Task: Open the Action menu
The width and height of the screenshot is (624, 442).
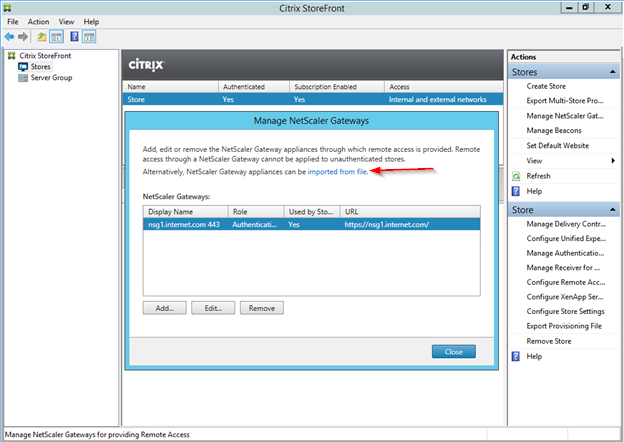Action: (38, 21)
